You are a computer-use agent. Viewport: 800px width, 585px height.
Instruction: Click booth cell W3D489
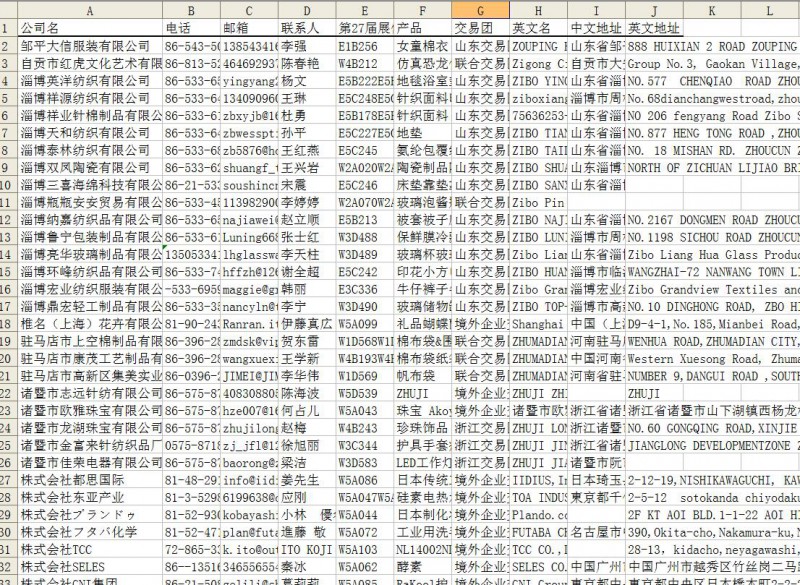click(365, 255)
